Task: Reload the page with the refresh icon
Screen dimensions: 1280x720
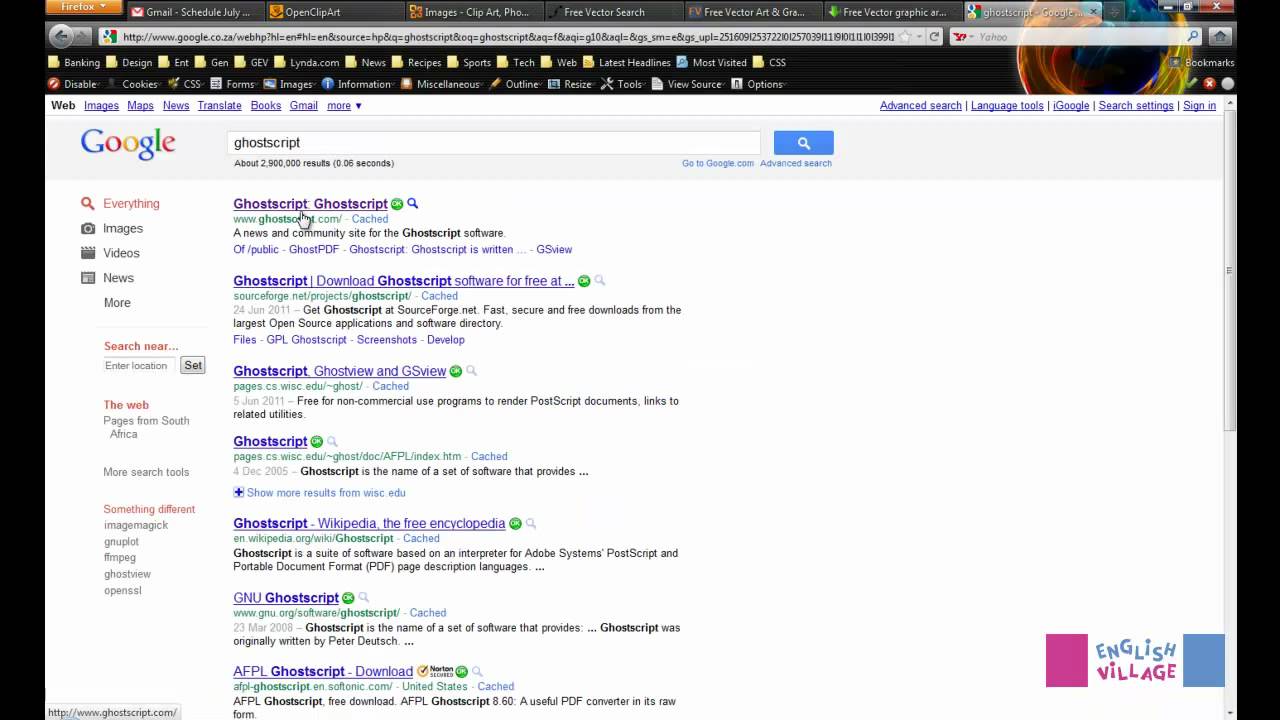Action: (934, 37)
